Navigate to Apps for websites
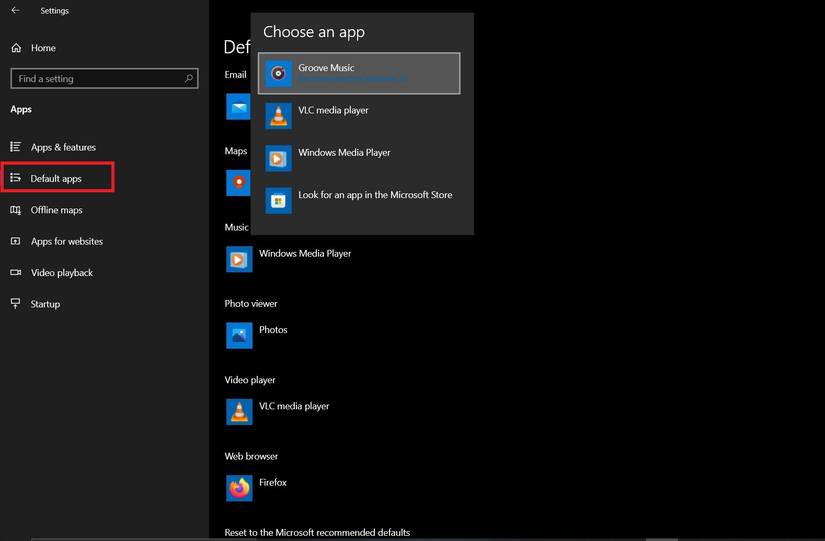The image size is (825, 541). point(66,241)
